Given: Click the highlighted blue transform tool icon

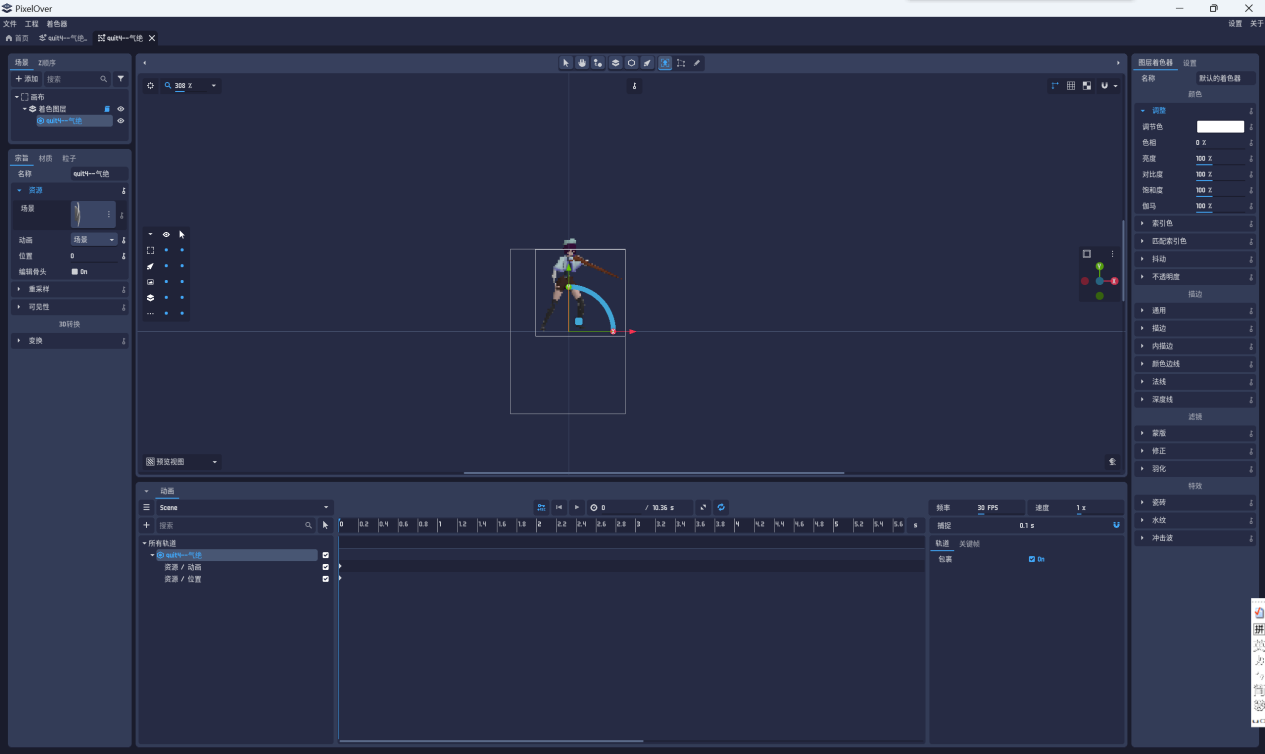Looking at the screenshot, I should click(665, 62).
